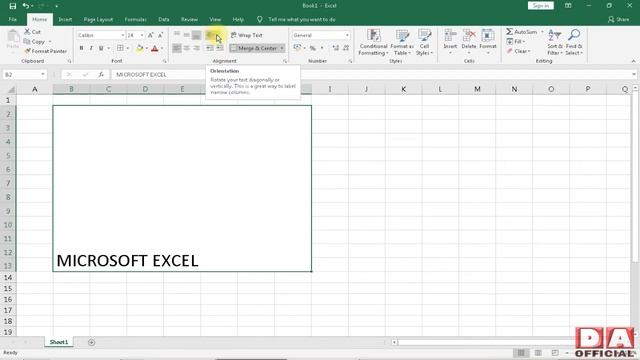The height and width of the screenshot is (360, 640).
Task: Open the File tab
Action: click(x=13, y=20)
